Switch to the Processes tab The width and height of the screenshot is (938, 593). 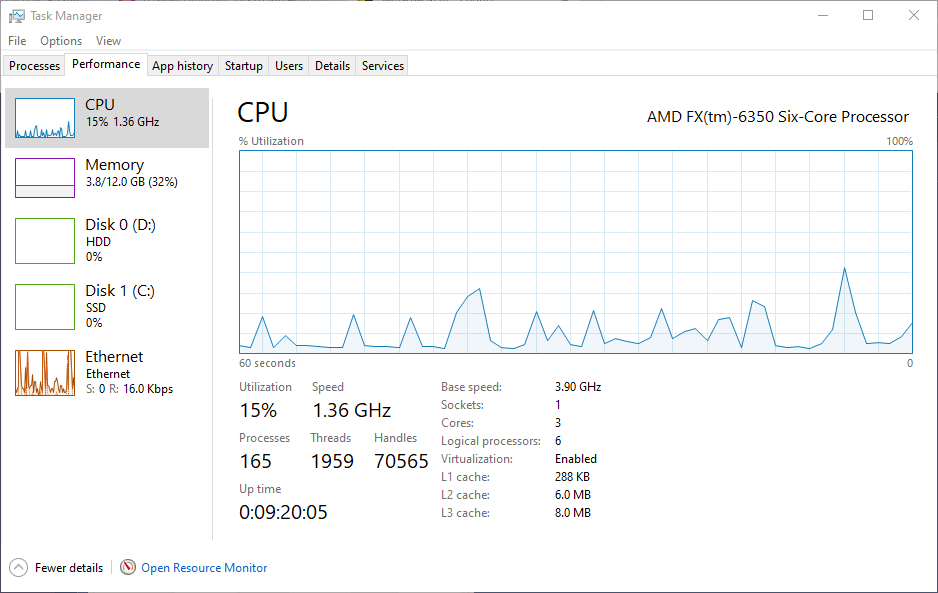(35, 66)
